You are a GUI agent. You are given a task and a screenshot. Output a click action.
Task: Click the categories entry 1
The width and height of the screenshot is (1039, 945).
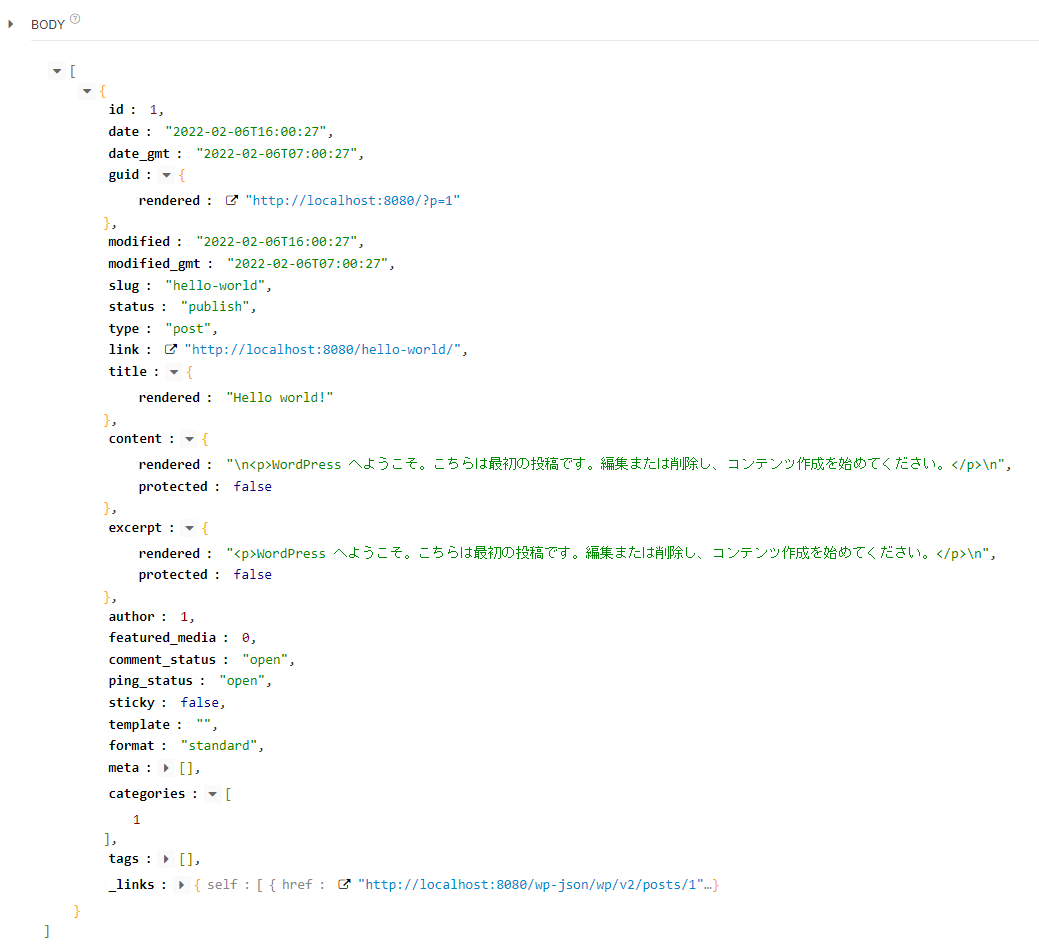pyautogui.click(x=137, y=820)
